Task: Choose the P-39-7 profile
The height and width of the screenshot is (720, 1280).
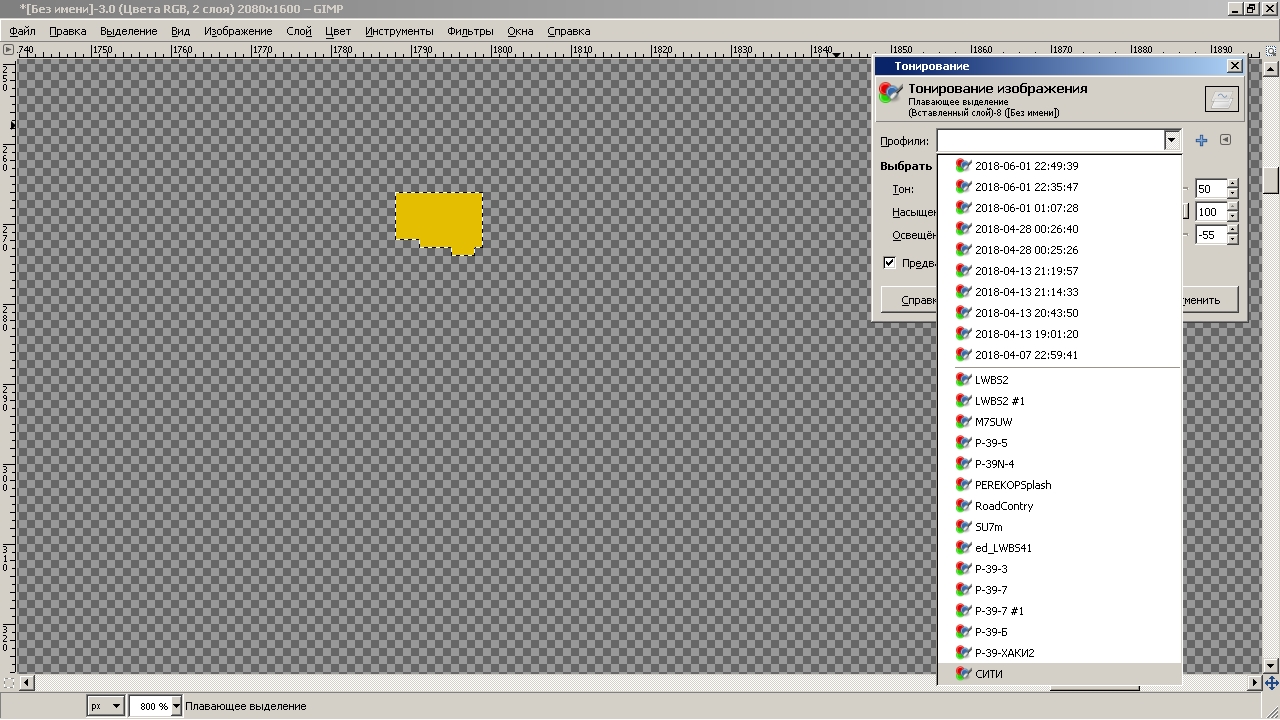Action: [x=1060, y=590]
